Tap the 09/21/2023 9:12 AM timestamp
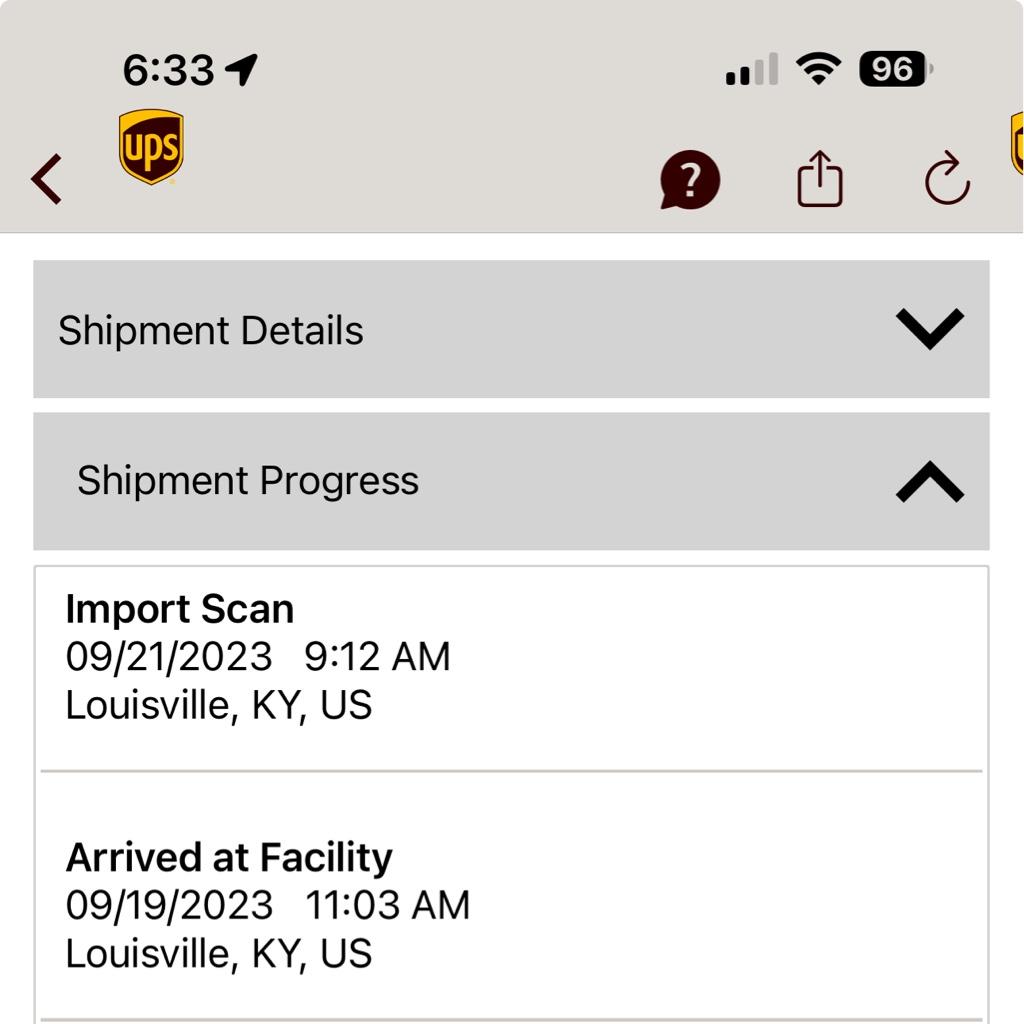This screenshot has width=1024, height=1024. pyautogui.click(x=258, y=657)
